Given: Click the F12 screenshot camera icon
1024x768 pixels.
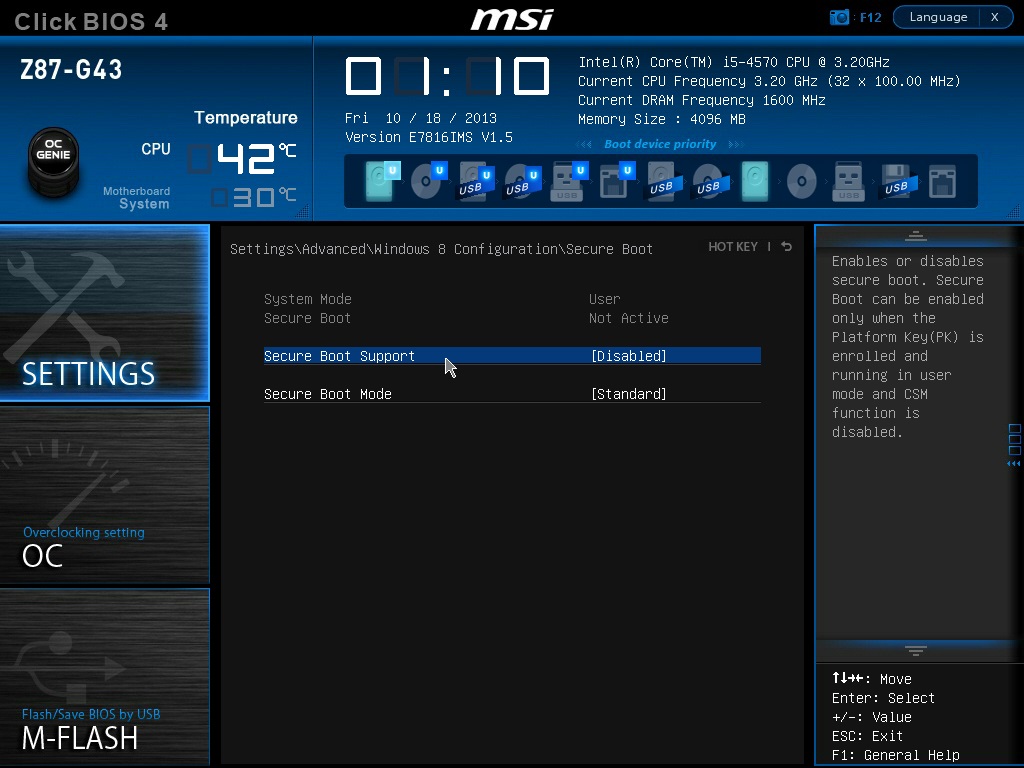Looking at the screenshot, I should pos(839,17).
